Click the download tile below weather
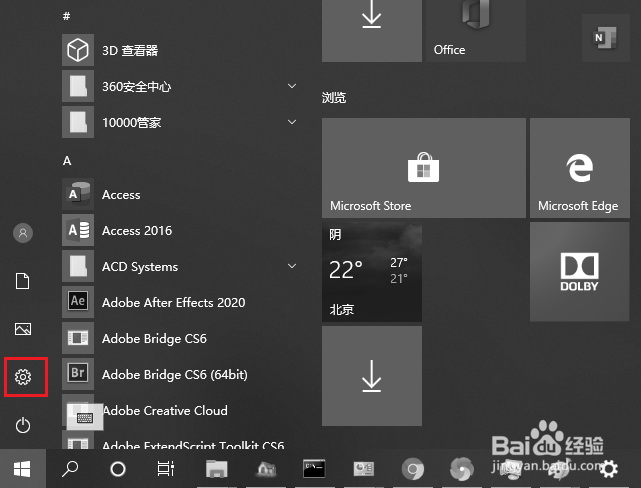Viewport: 641px width, 488px height. tap(372, 376)
